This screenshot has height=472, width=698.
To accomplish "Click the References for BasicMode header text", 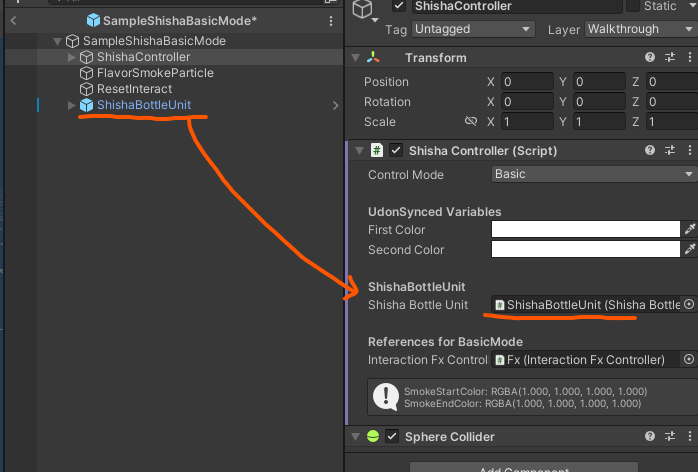I will (445, 342).
